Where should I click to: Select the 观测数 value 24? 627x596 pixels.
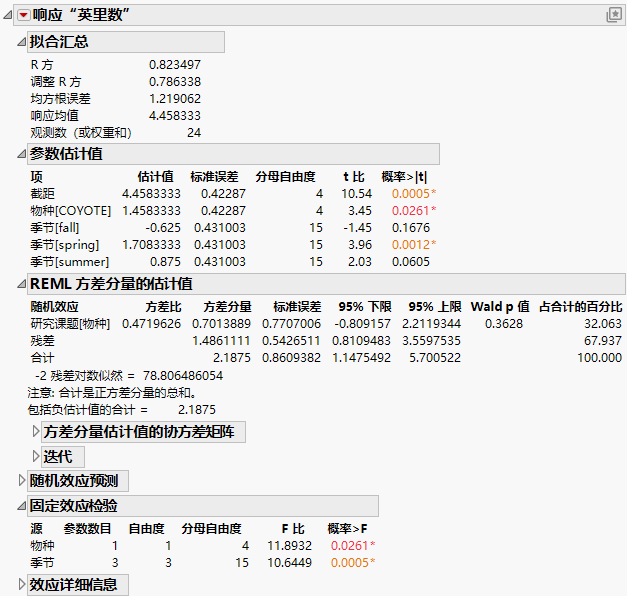point(194,133)
